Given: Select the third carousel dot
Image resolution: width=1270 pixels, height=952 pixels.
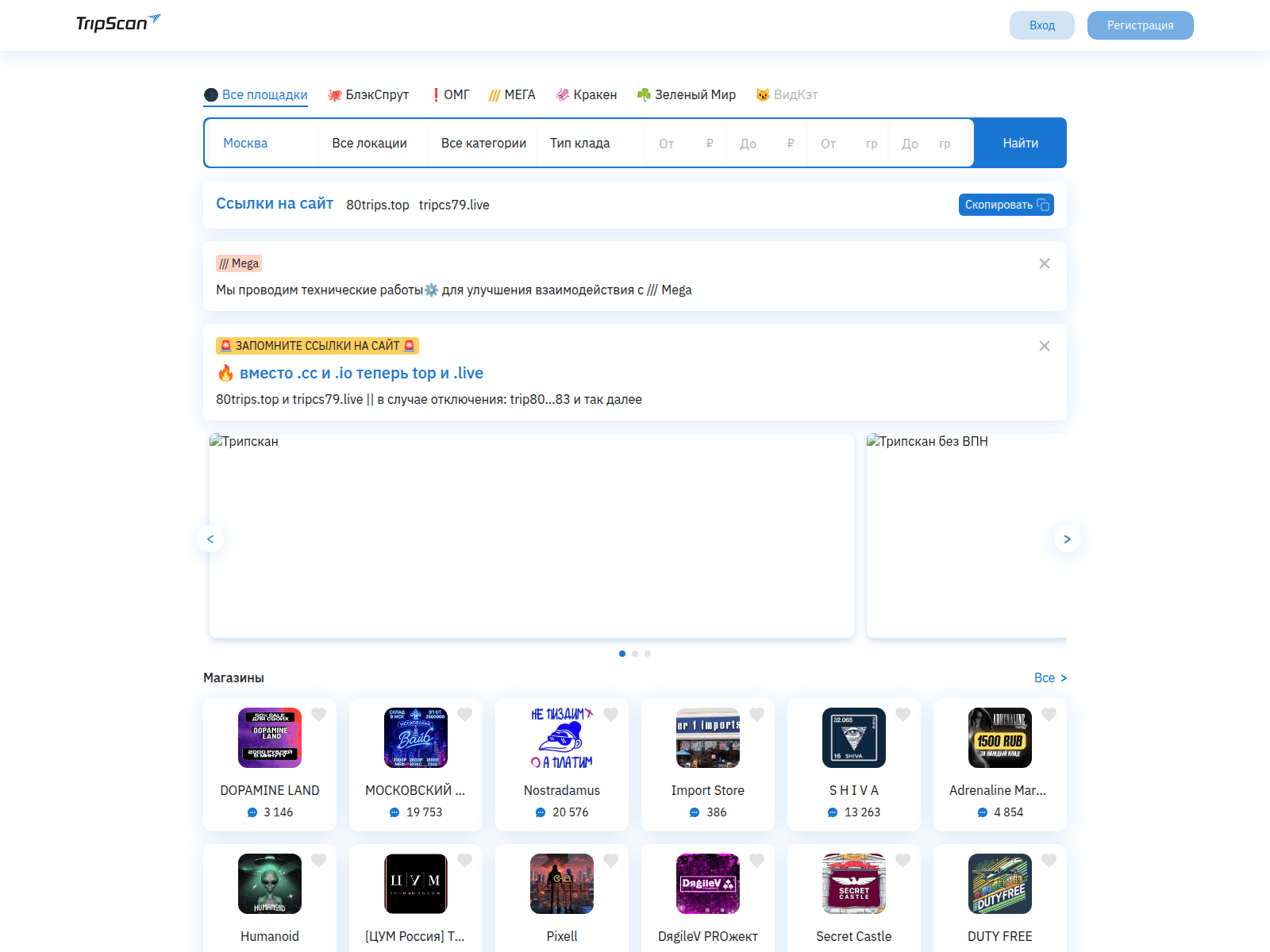Looking at the screenshot, I should tap(648, 654).
